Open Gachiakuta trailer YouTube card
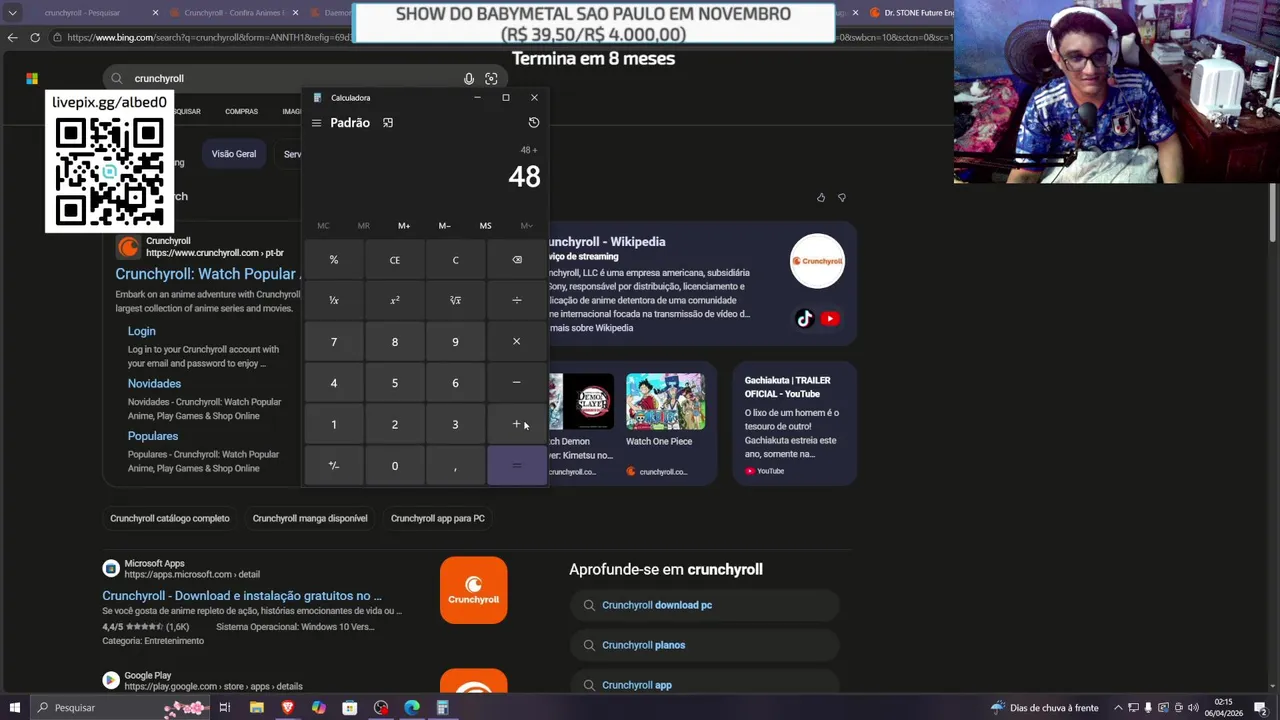The height and width of the screenshot is (720, 1280). pyautogui.click(x=795, y=423)
